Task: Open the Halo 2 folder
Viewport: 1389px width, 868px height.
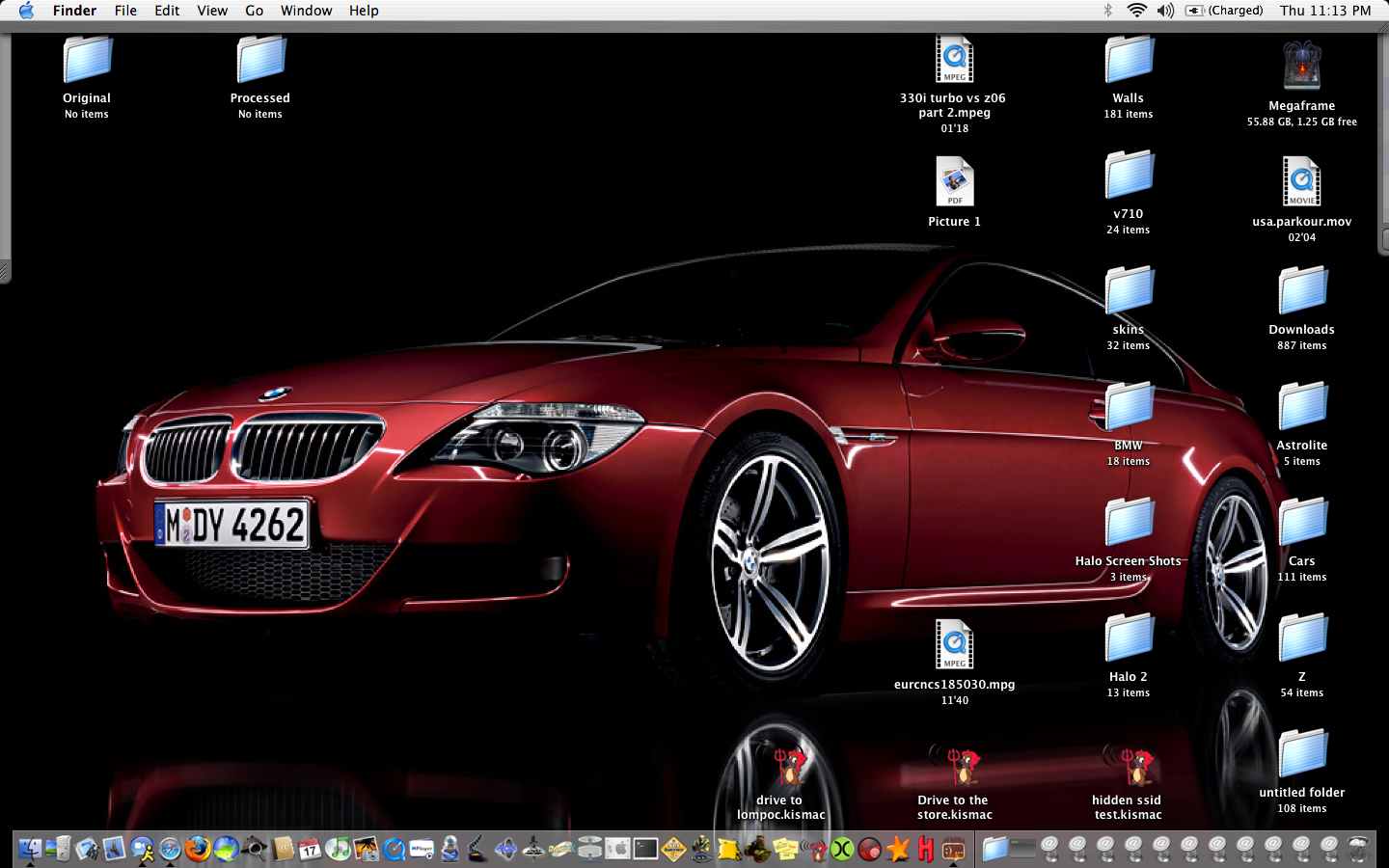Action: (1129, 638)
